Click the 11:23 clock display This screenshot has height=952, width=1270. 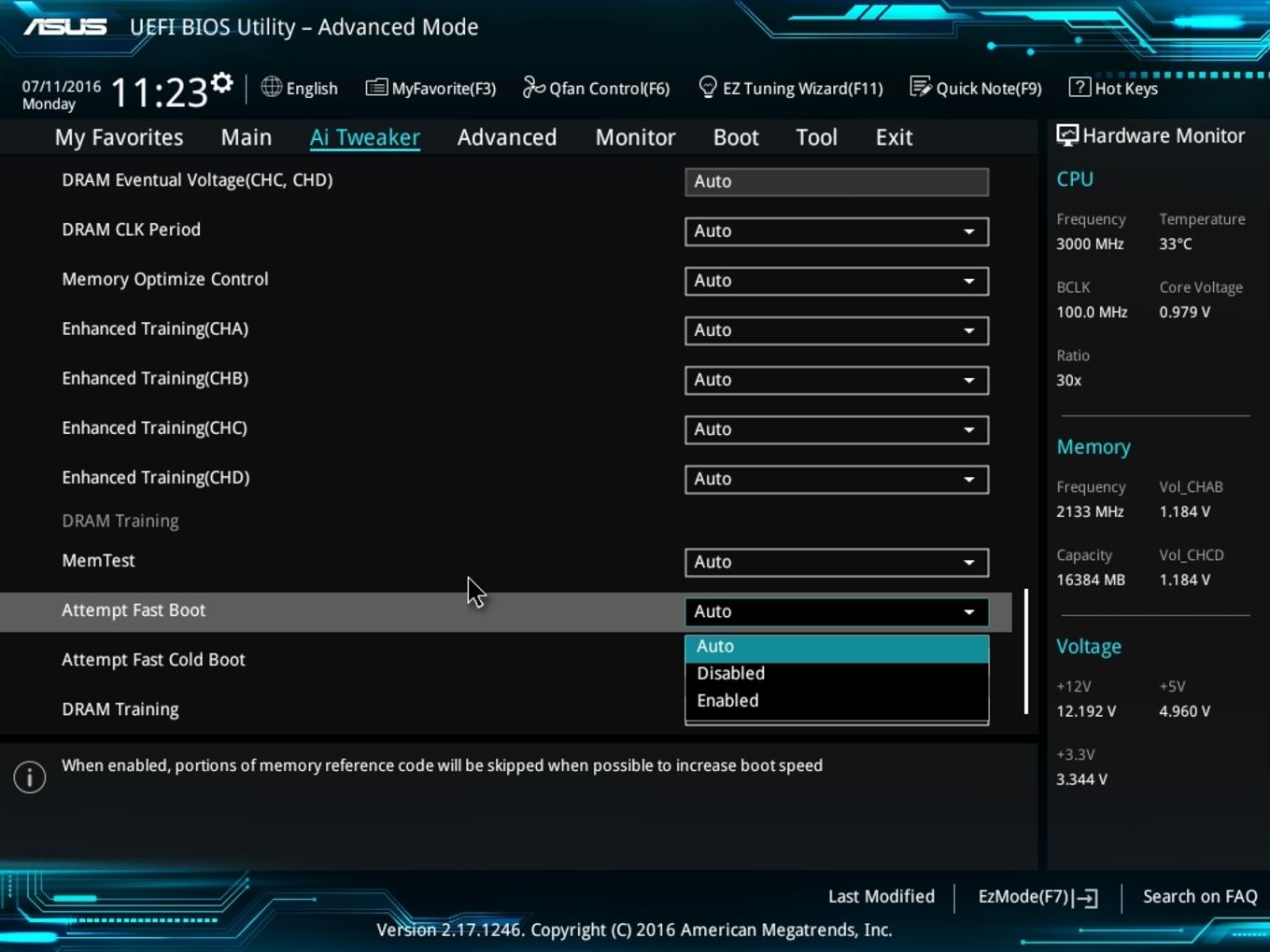[x=159, y=92]
